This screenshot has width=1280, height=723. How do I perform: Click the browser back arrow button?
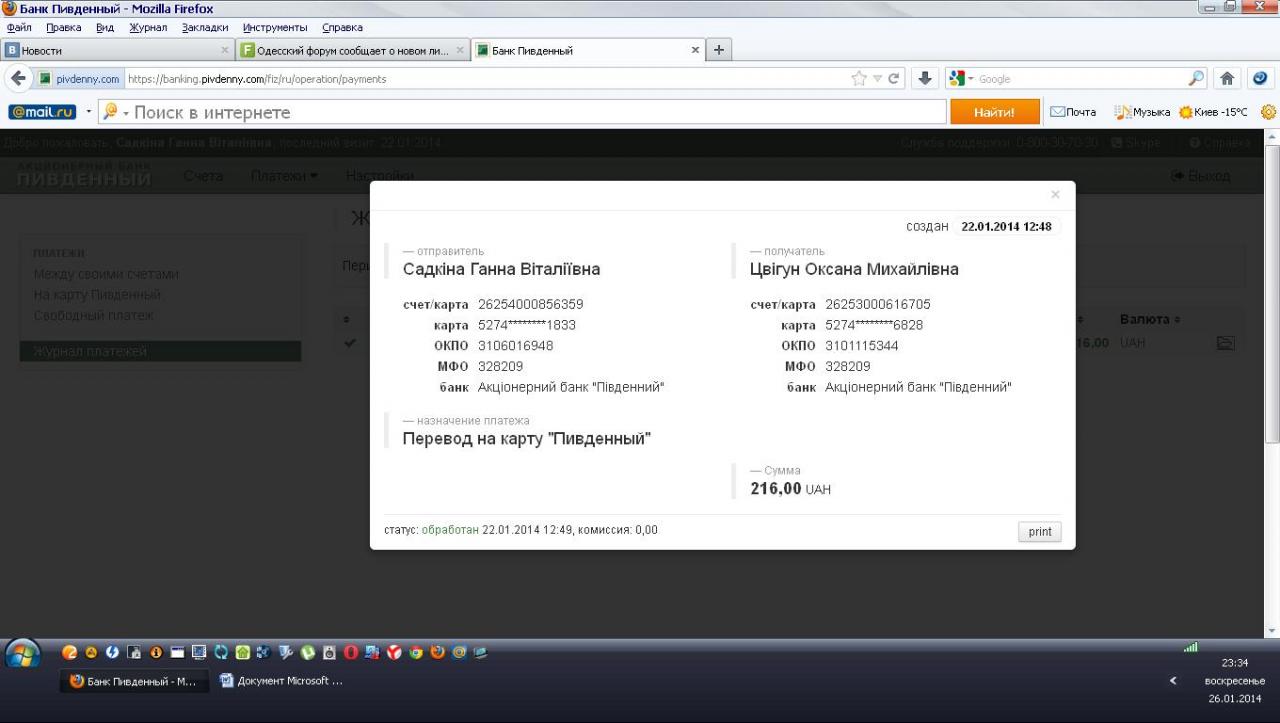point(18,79)
